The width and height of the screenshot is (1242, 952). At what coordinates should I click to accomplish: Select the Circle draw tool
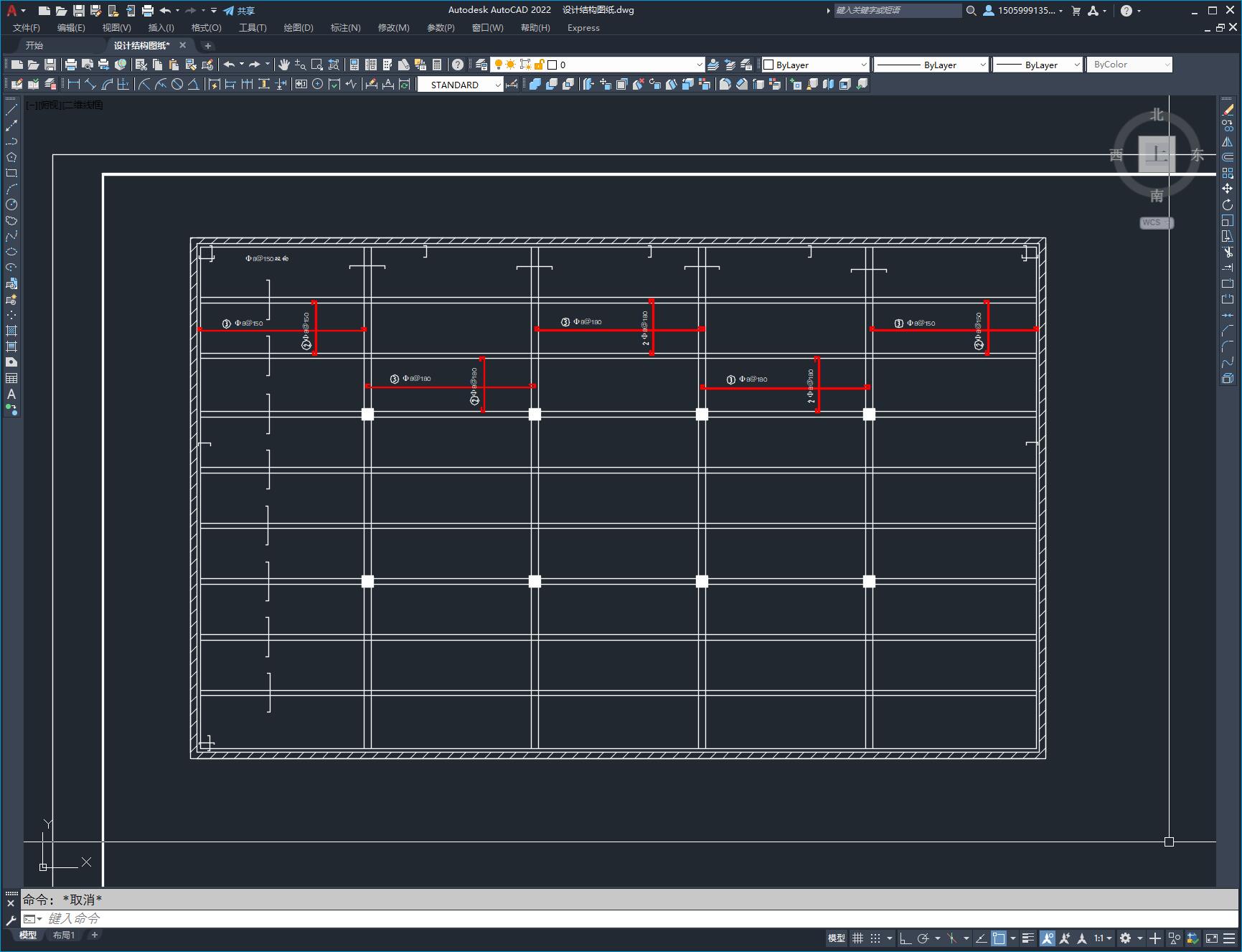tap(11, 204)
